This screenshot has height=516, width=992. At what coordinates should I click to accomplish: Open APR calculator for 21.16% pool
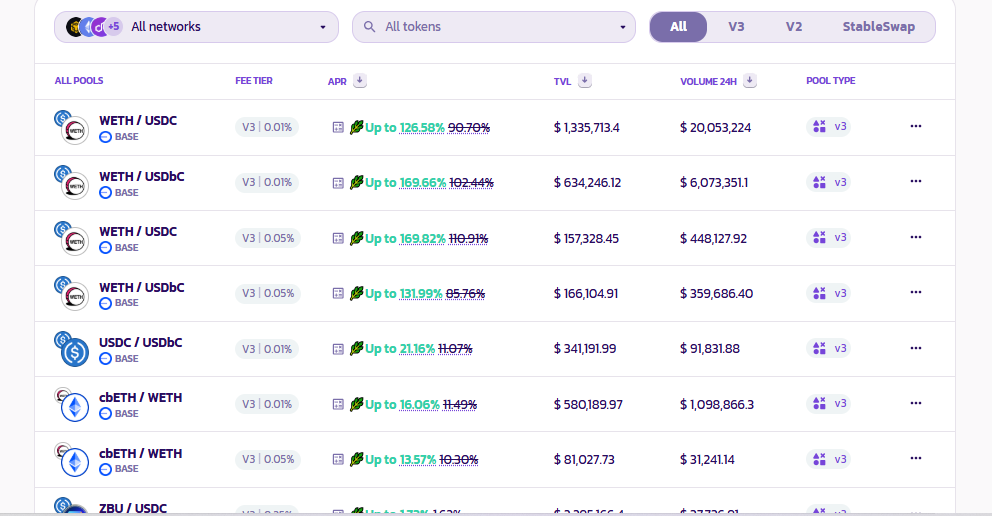coord(338,349)
